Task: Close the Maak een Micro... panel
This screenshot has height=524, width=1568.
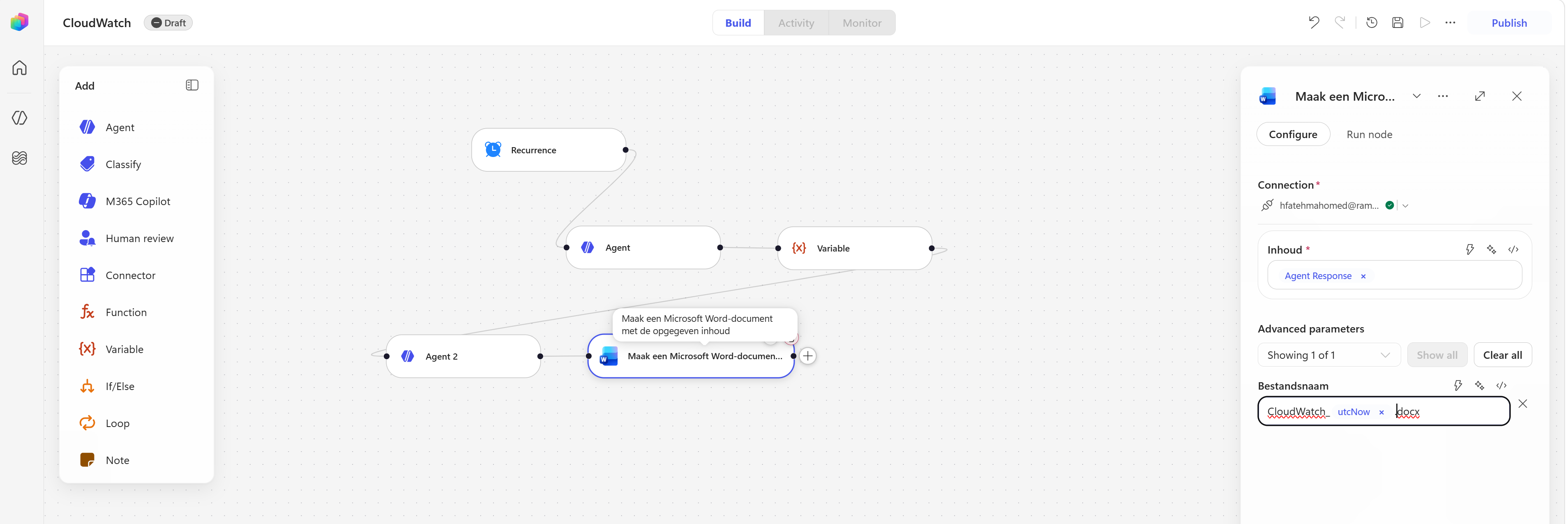Action: click(x=1516, y=96)
